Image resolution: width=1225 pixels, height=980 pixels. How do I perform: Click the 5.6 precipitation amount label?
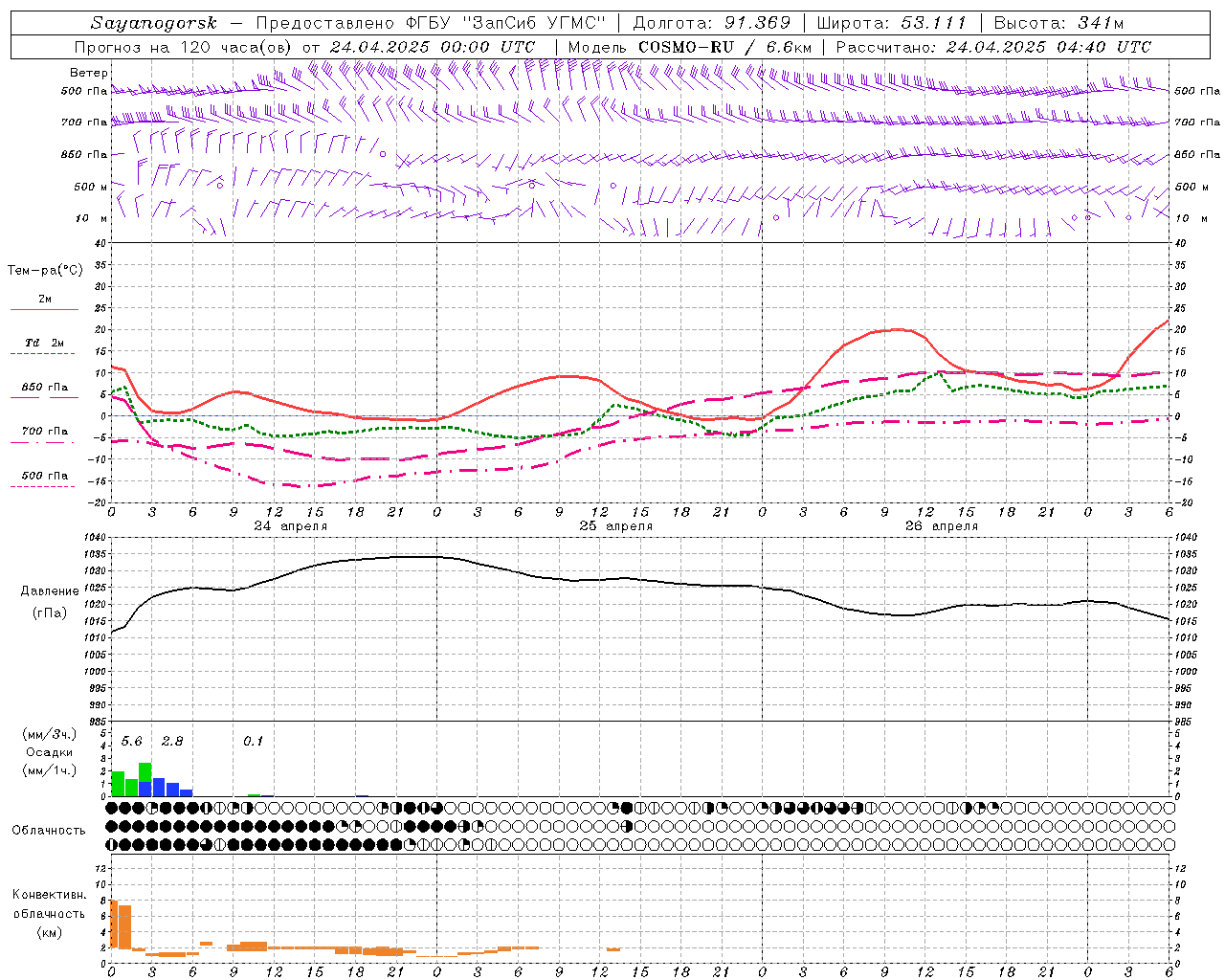point(131,742)
